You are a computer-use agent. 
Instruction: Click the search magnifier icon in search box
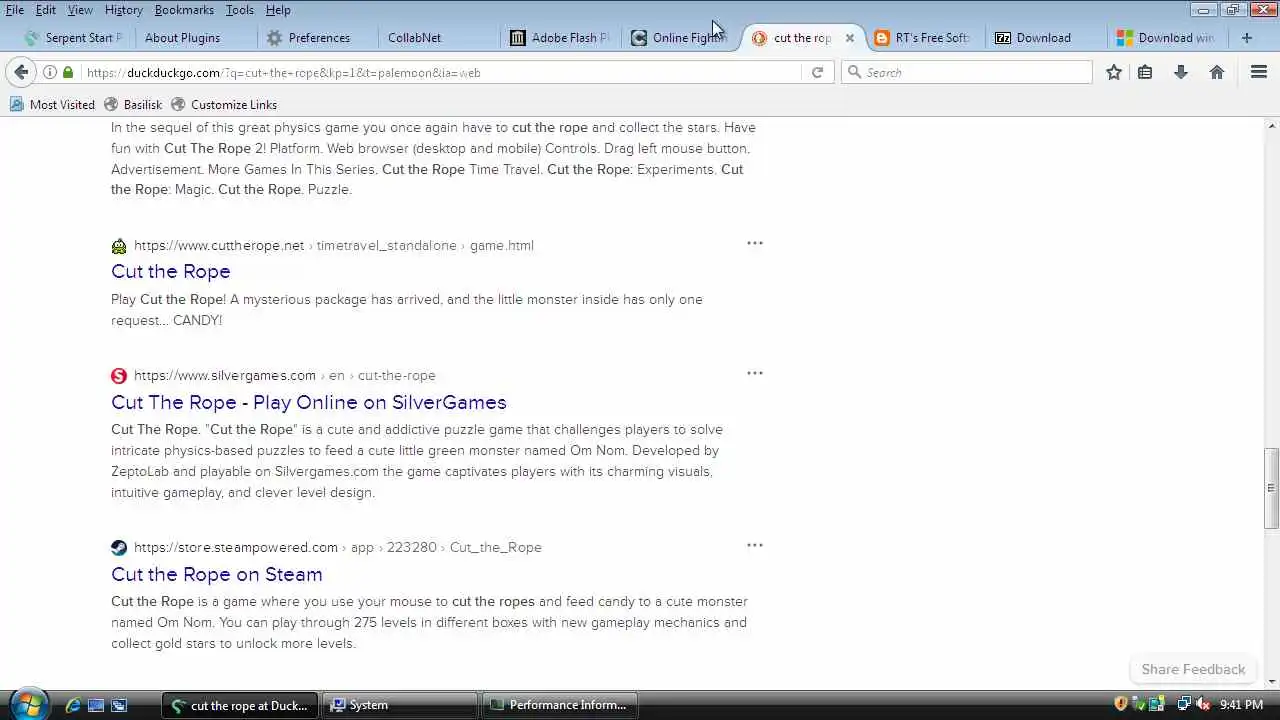[854, 72]
